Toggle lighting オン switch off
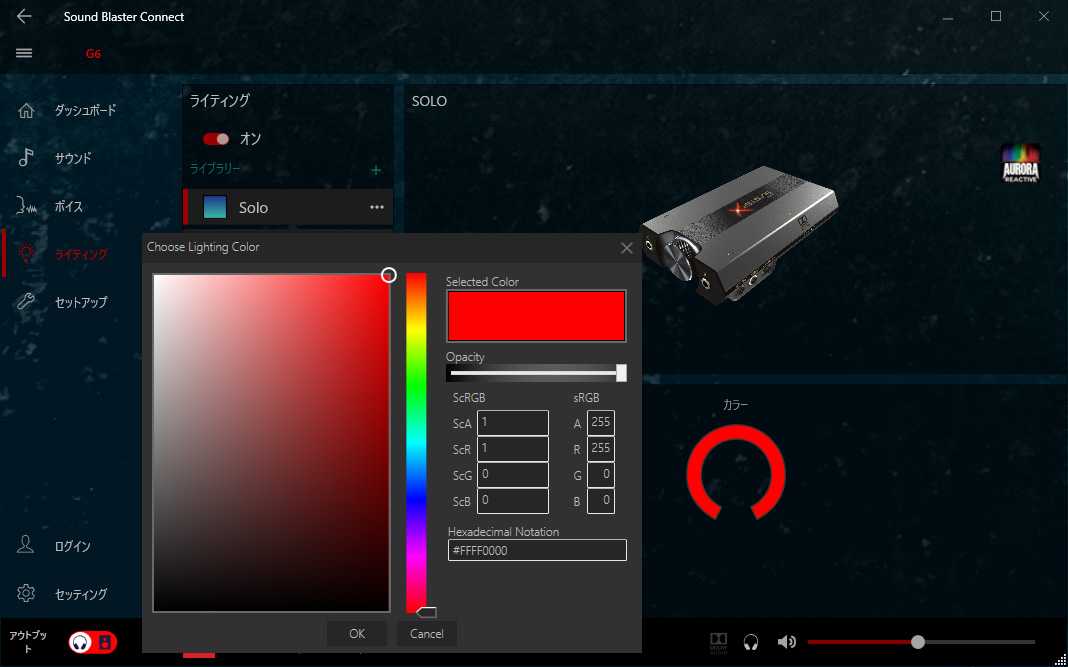 pos(216,139)
